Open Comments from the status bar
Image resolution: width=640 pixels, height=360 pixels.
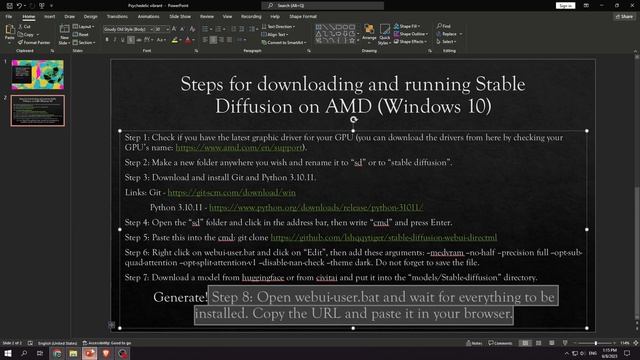click(500, 343)
